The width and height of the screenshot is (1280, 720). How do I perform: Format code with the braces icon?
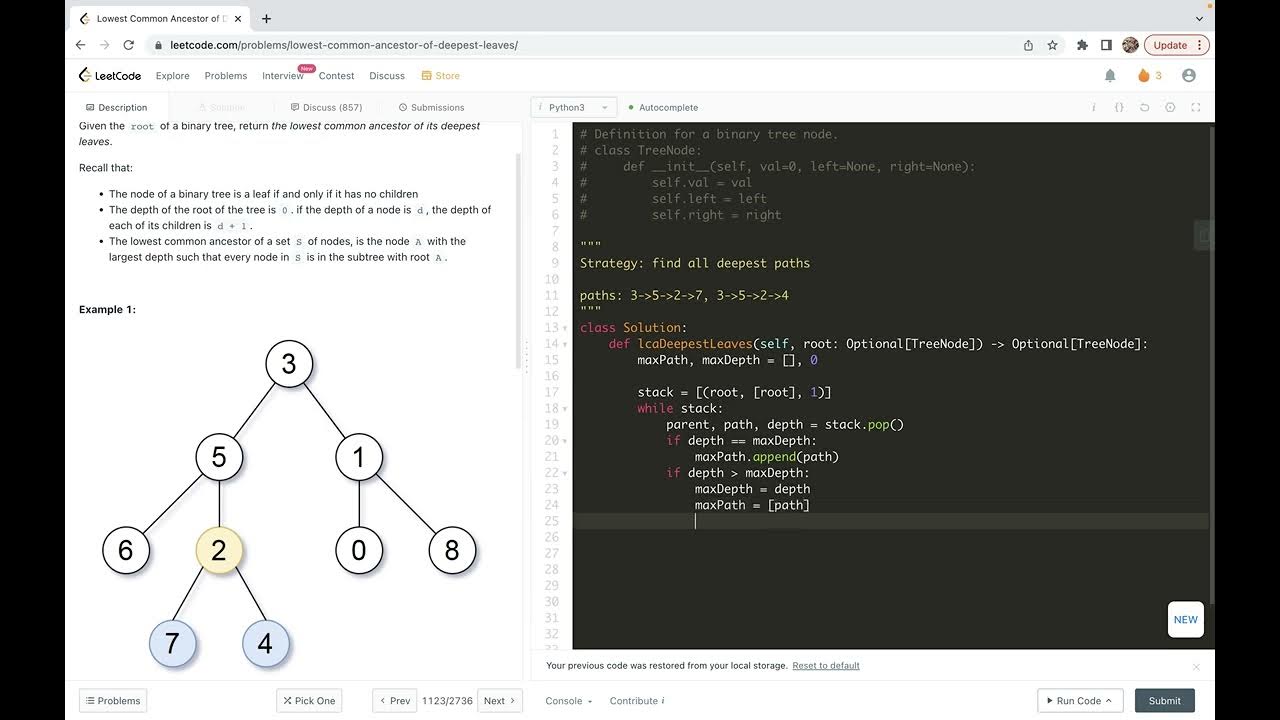coord(1119,107)
